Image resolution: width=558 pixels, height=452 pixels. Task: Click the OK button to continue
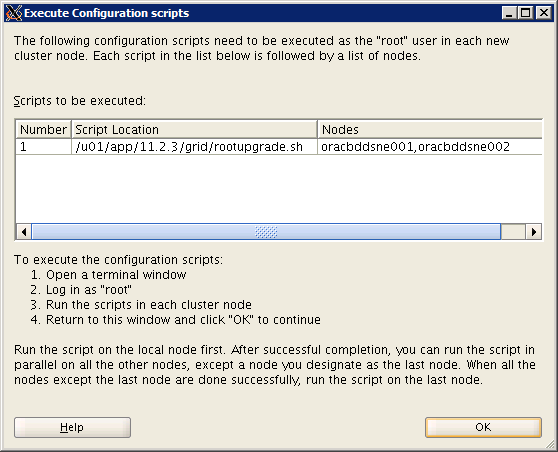[x=483, y=427]
